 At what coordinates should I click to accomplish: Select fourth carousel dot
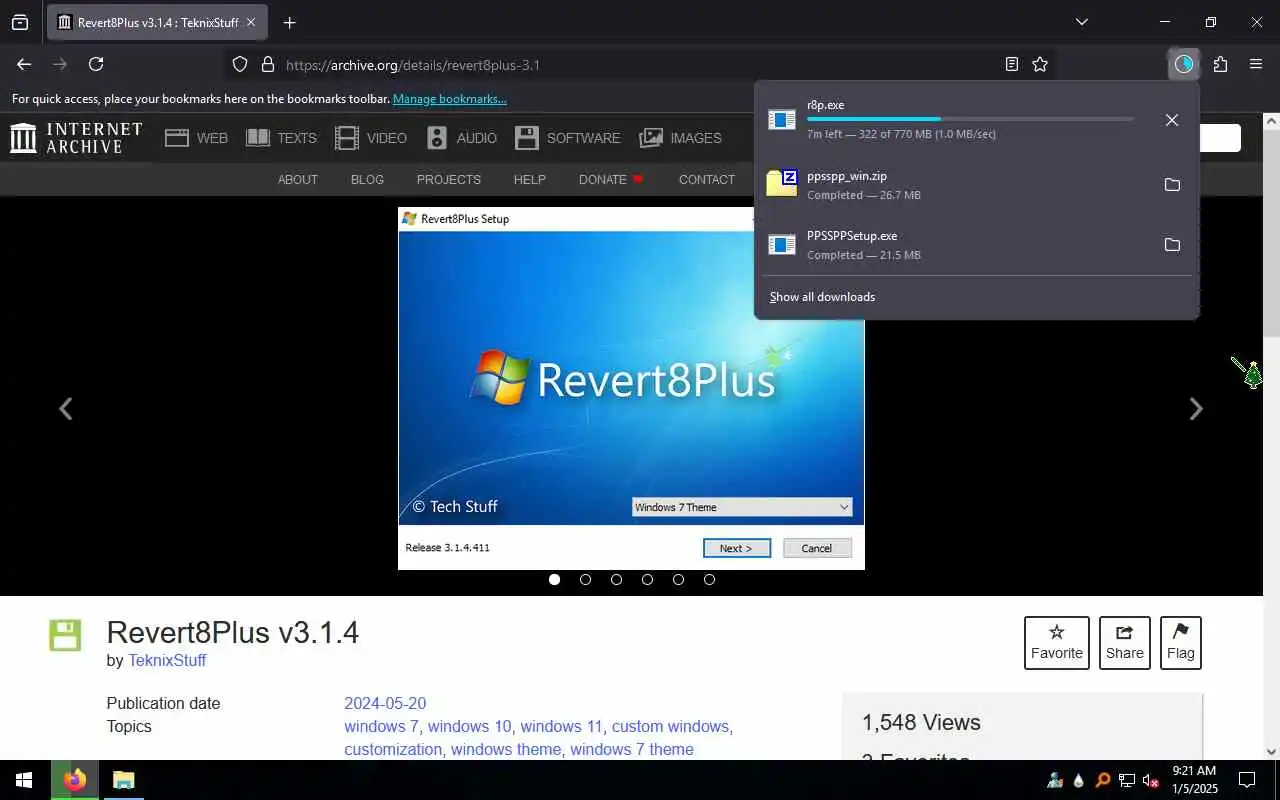(x=648, y=579)
